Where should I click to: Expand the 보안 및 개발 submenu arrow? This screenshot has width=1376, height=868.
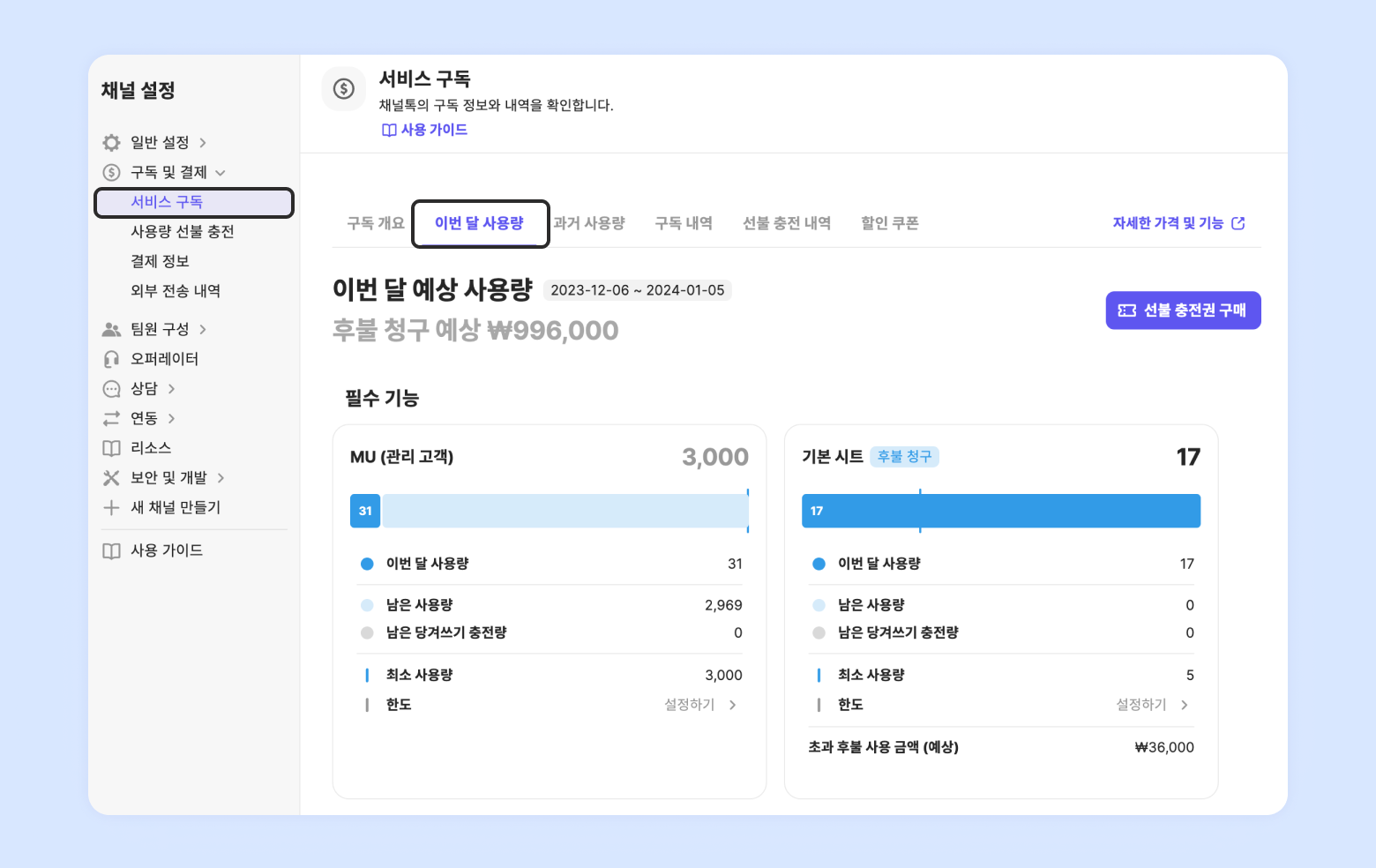pos(221,478)
